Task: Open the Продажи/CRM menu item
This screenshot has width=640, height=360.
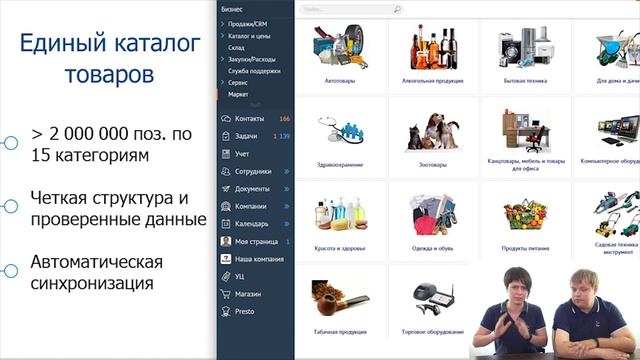Action: (x=248, y=24)
